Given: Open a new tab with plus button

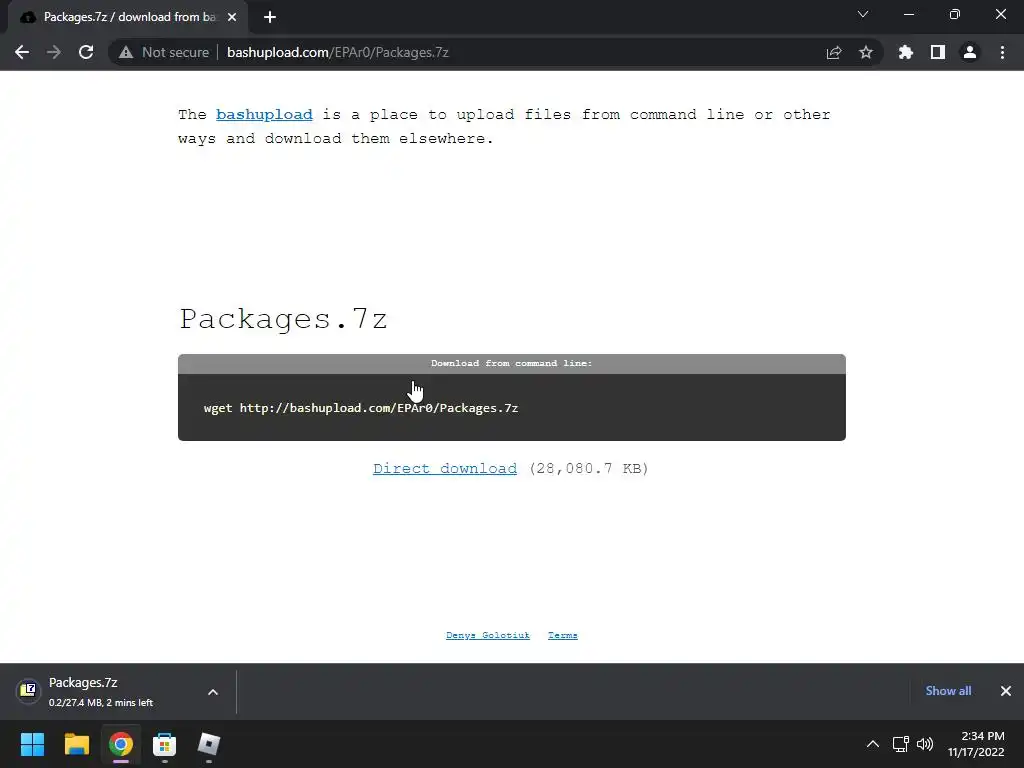Looking at the screenshot, I should [x=270, y=17].
